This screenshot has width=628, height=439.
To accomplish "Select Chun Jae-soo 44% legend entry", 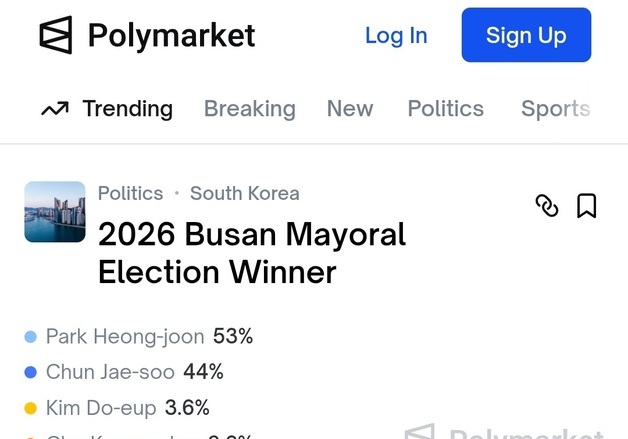I will click(134, 372).
